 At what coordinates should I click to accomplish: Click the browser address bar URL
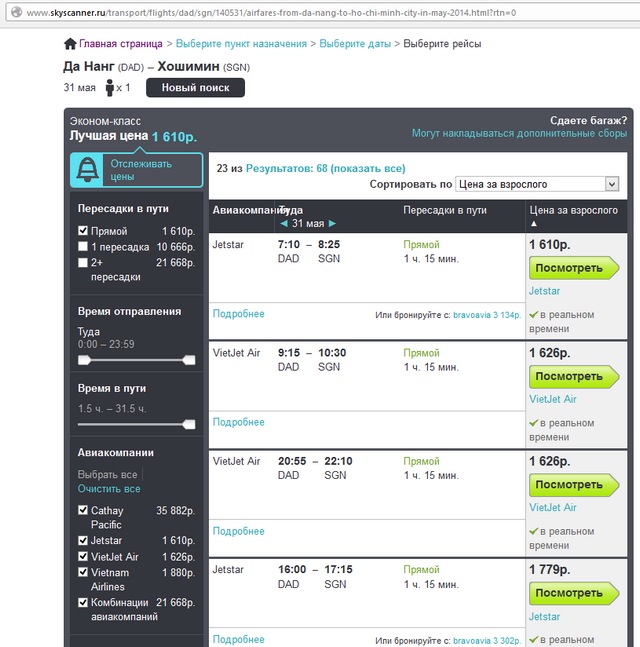point(271,13)
